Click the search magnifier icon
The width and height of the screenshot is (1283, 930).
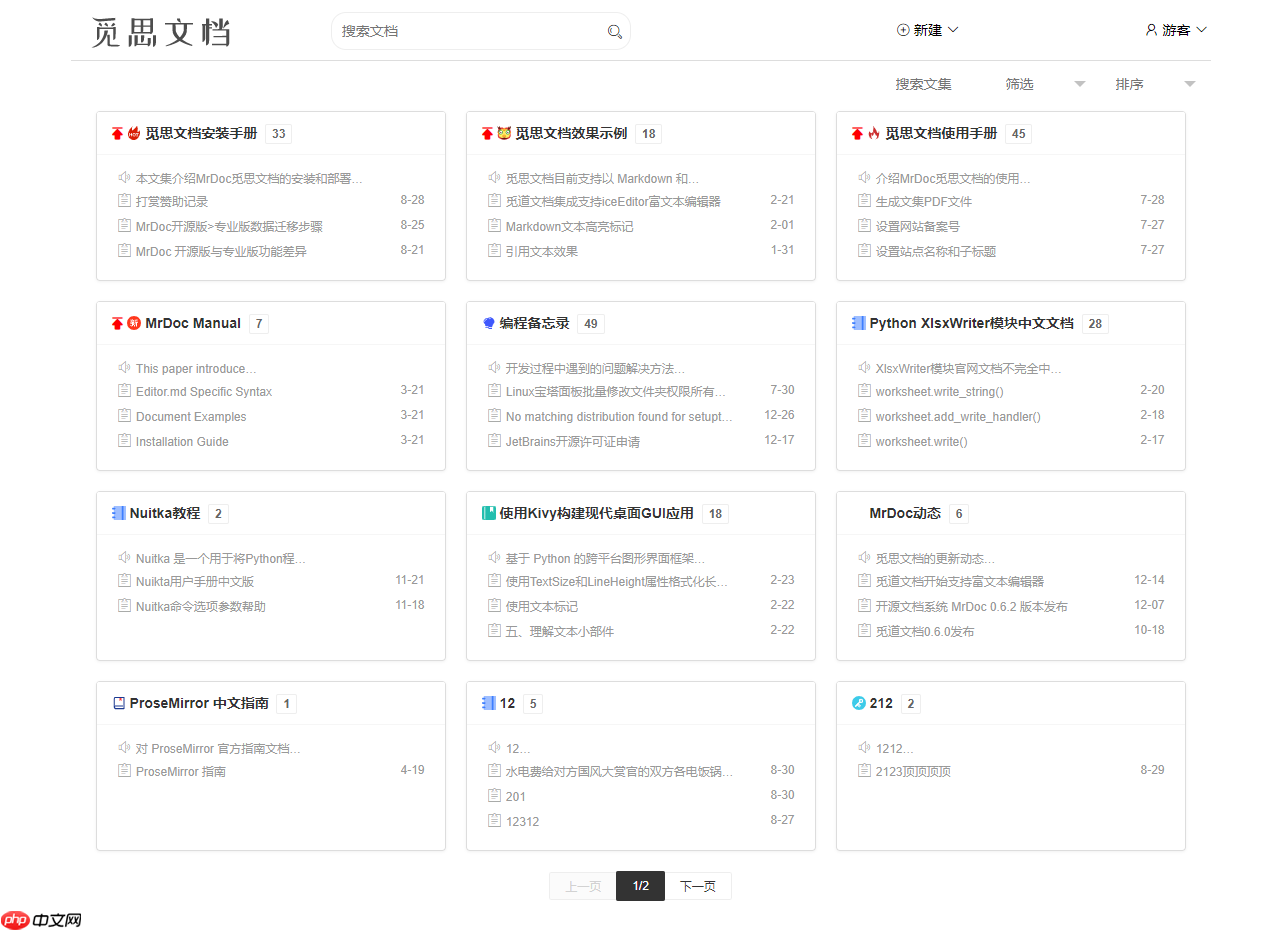pyautogui.click(x=614, y=31)
